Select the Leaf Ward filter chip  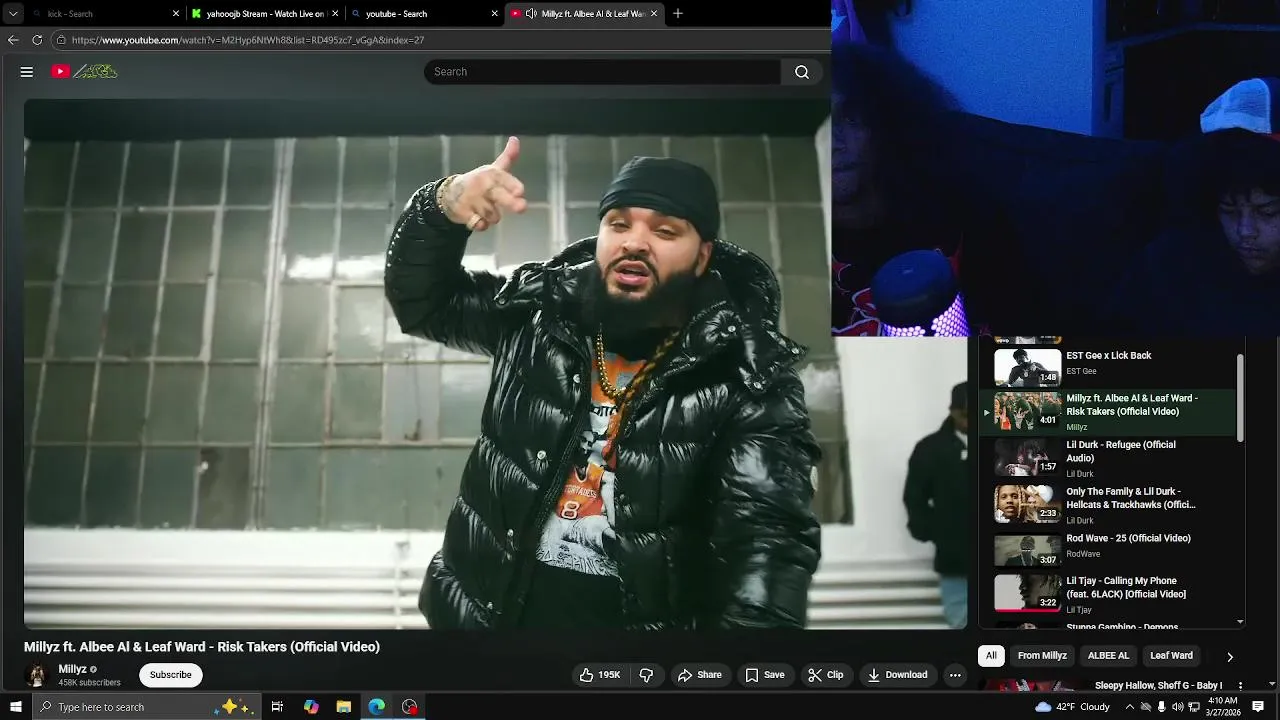pos(1171,656)
